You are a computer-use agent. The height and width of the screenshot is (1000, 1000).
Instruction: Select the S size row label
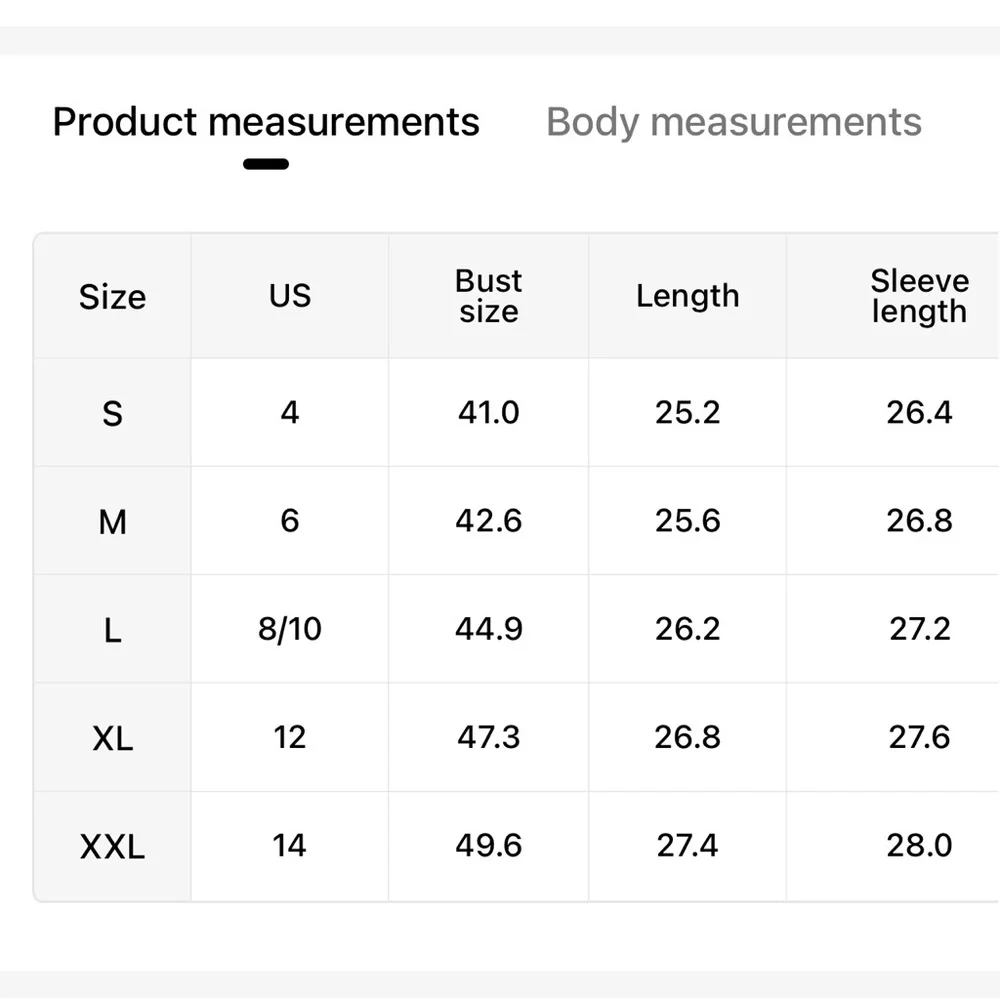(x=112, y=413)
